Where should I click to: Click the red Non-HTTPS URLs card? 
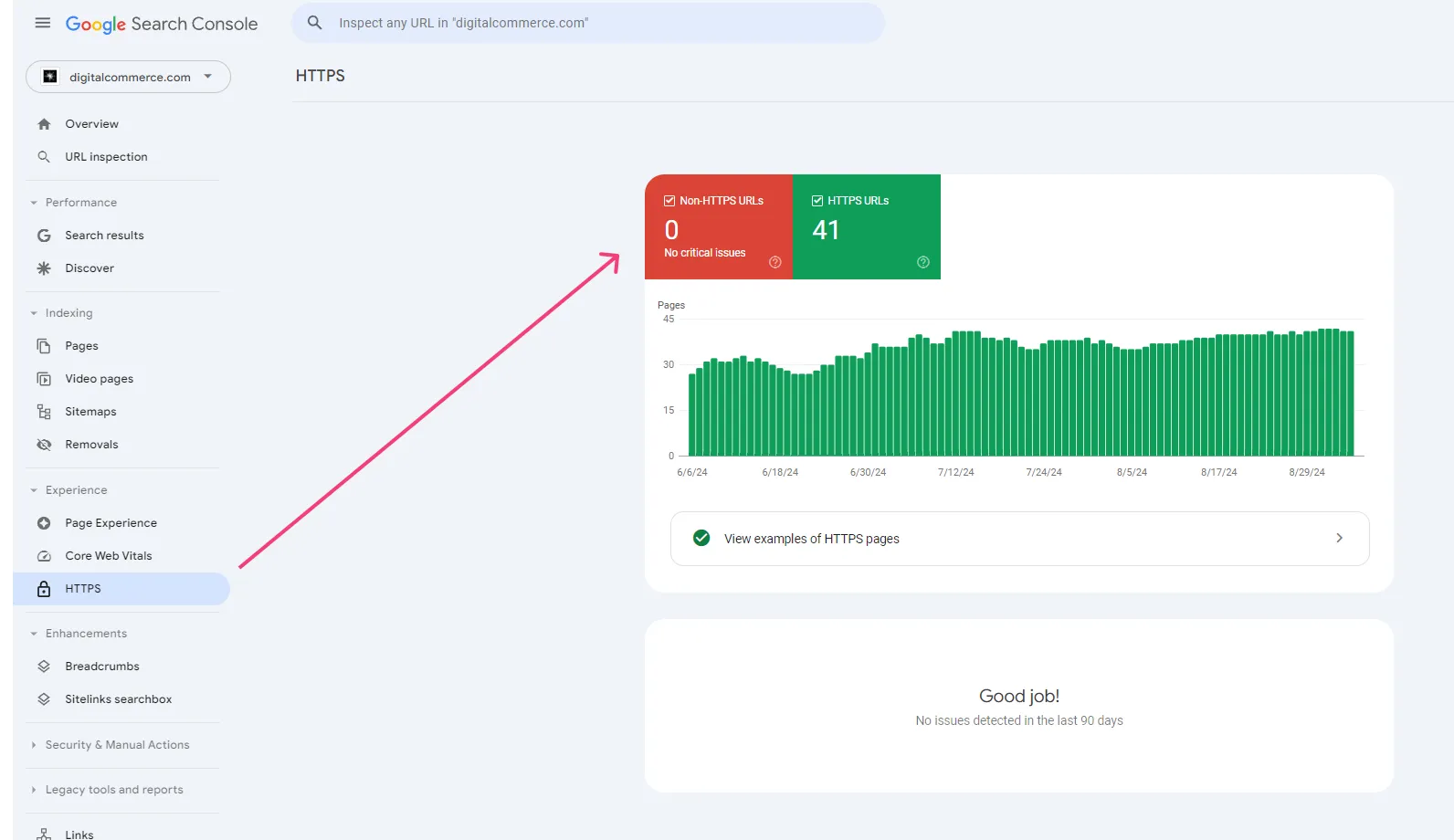(719, 226)
